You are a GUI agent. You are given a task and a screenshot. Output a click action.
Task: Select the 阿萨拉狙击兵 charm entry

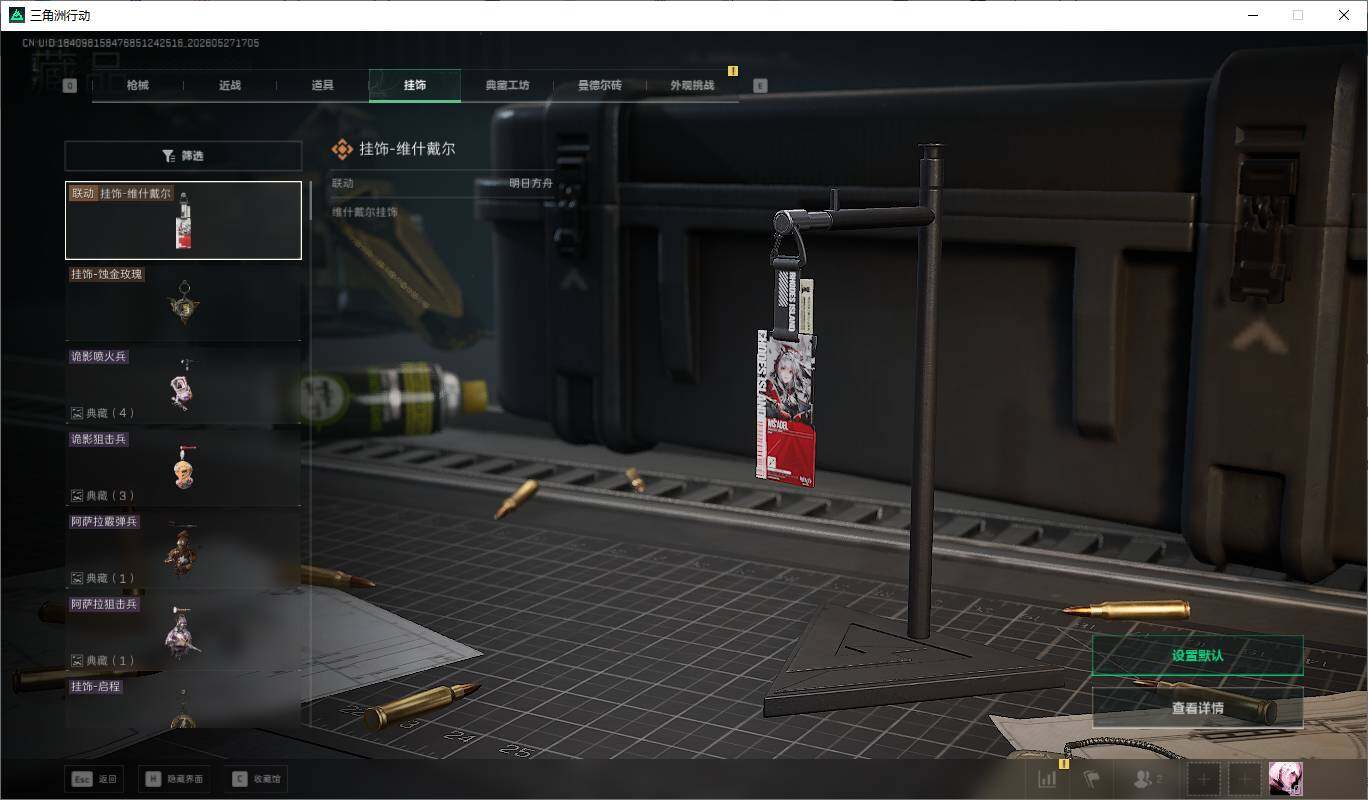pos(183,633)
